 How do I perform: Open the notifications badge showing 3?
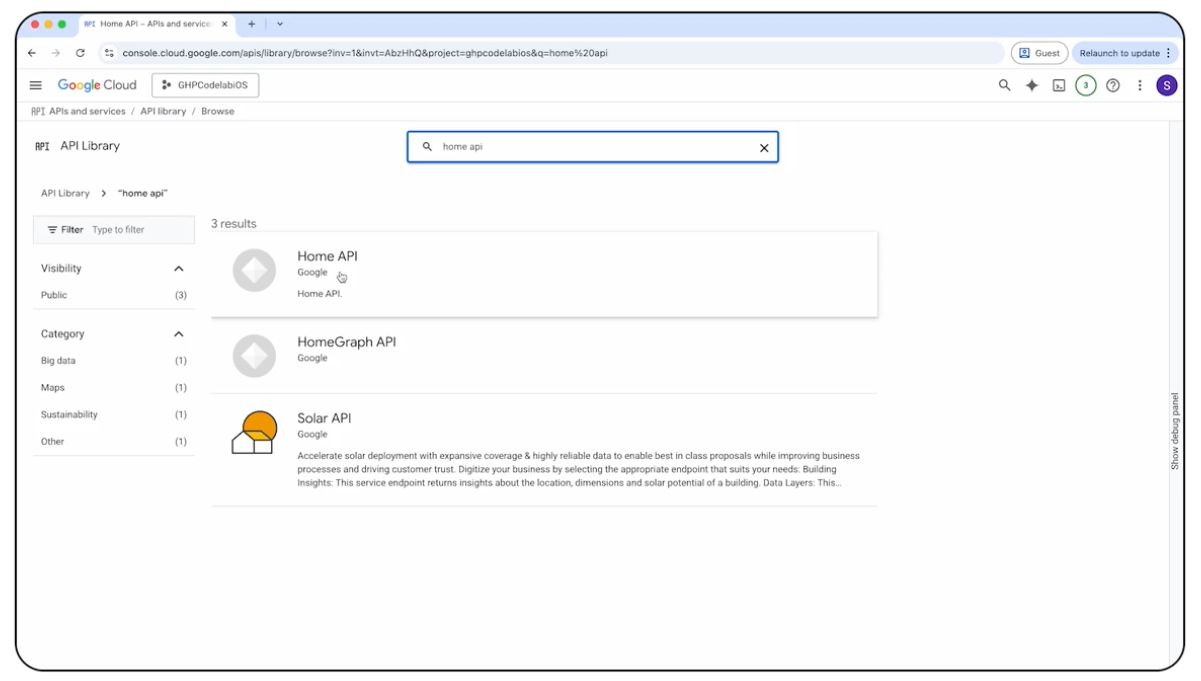tap(1086, 86)
